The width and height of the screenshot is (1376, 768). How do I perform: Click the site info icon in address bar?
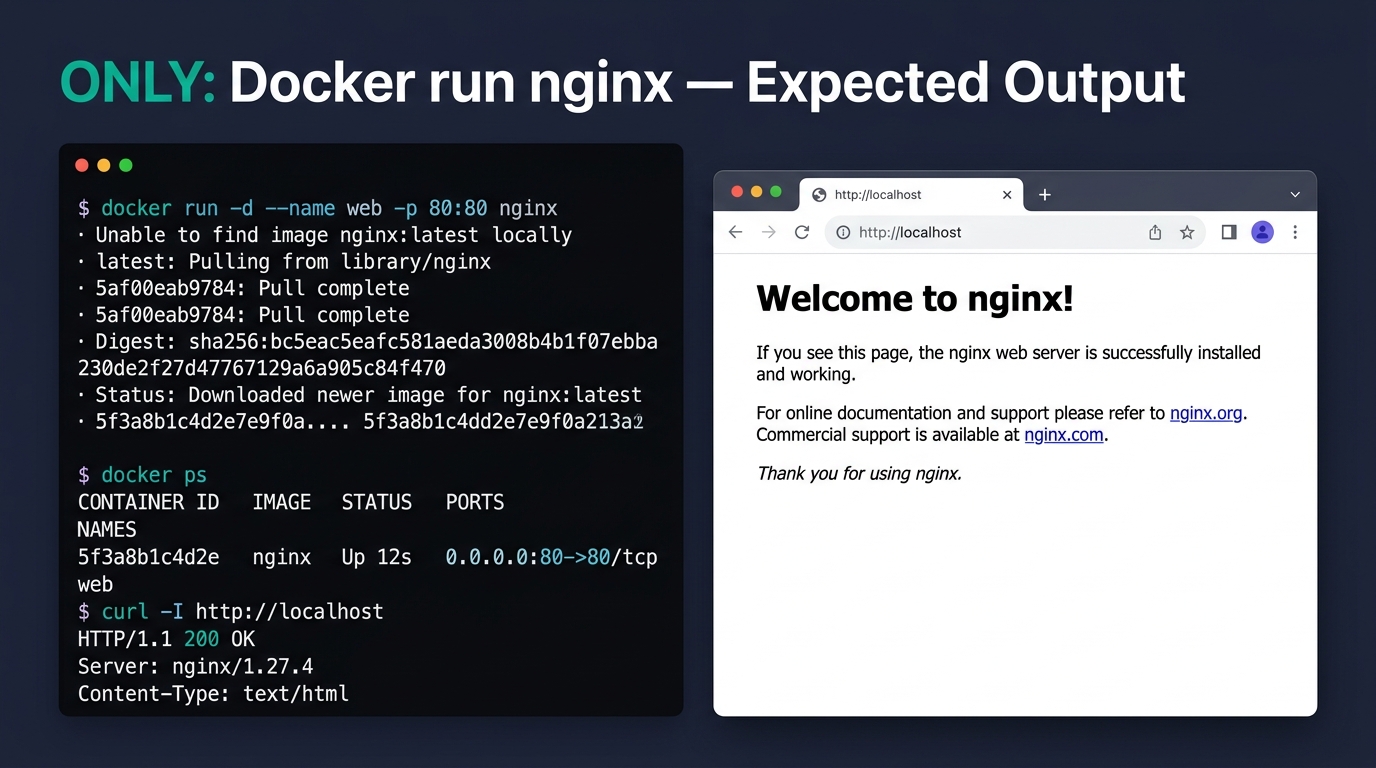(843, 232)
